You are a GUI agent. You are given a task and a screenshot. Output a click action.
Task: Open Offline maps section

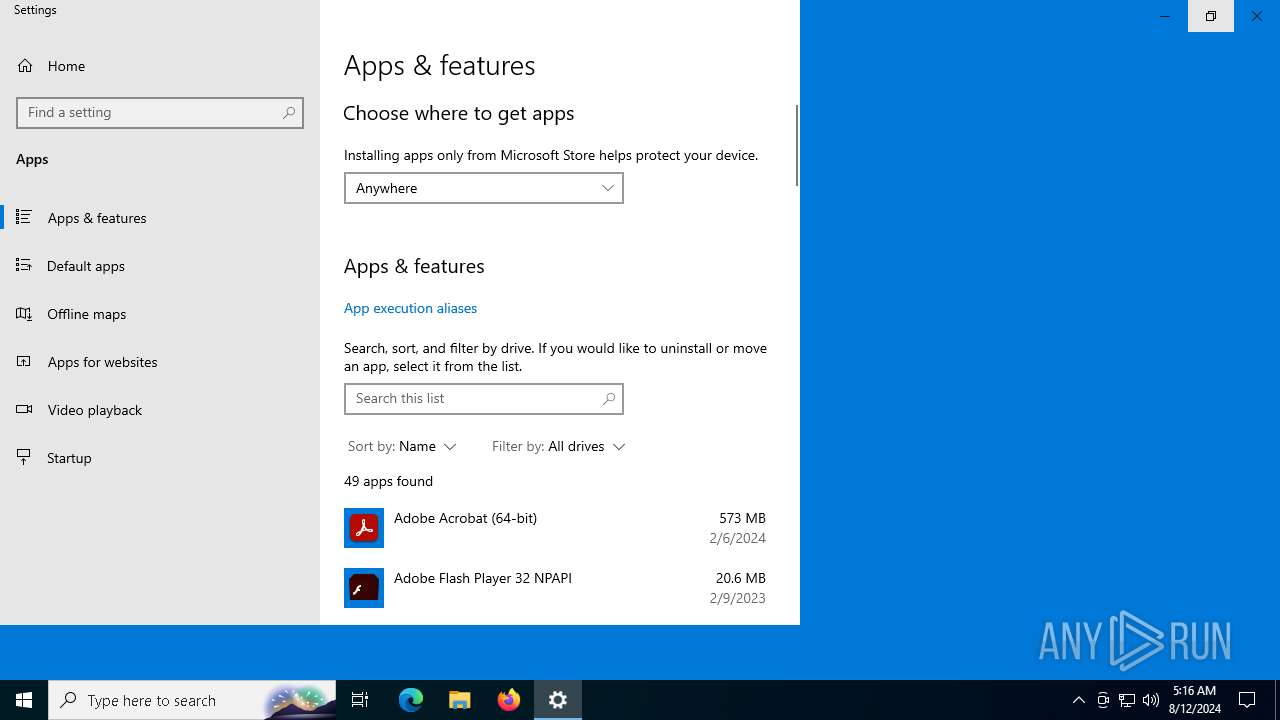tap(160, 313)
